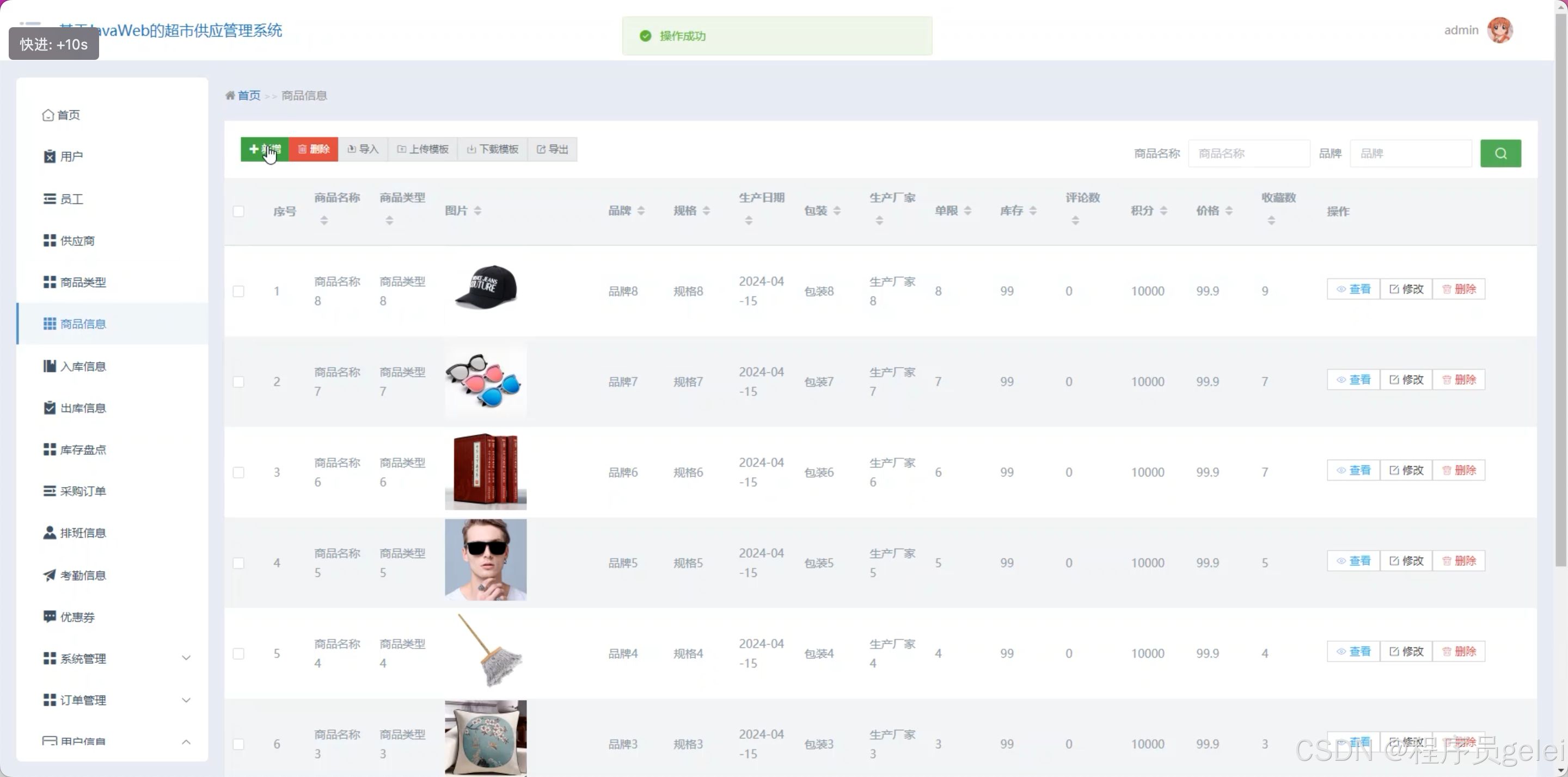Image resolution: width=1568 pixels, height=777 pixels.
Task: Delete row 2 using its 删除 button
Action: [x=1459, y=380]
